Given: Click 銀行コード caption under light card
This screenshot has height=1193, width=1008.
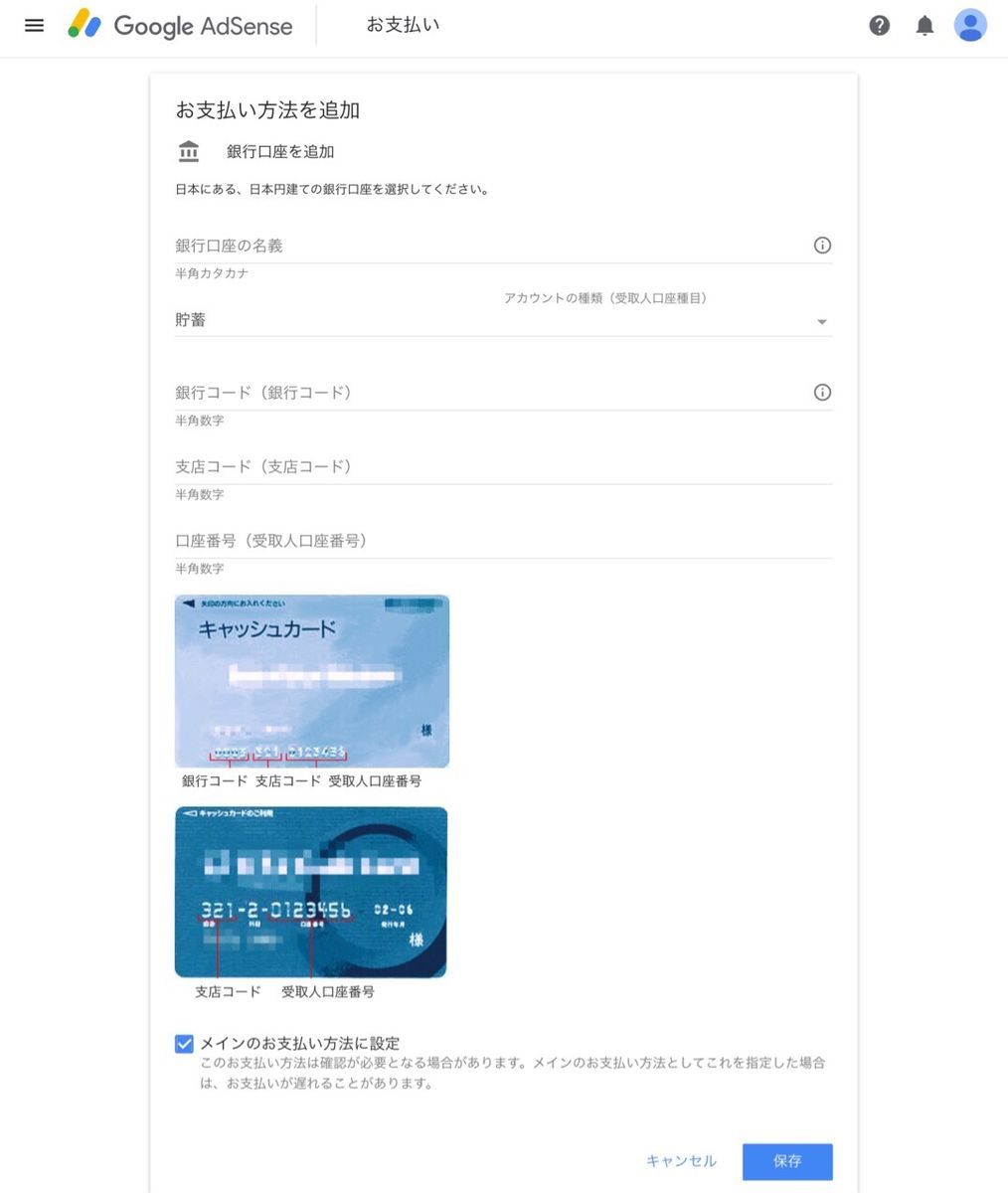Looking at the screenshot, I should coord(215,781).
